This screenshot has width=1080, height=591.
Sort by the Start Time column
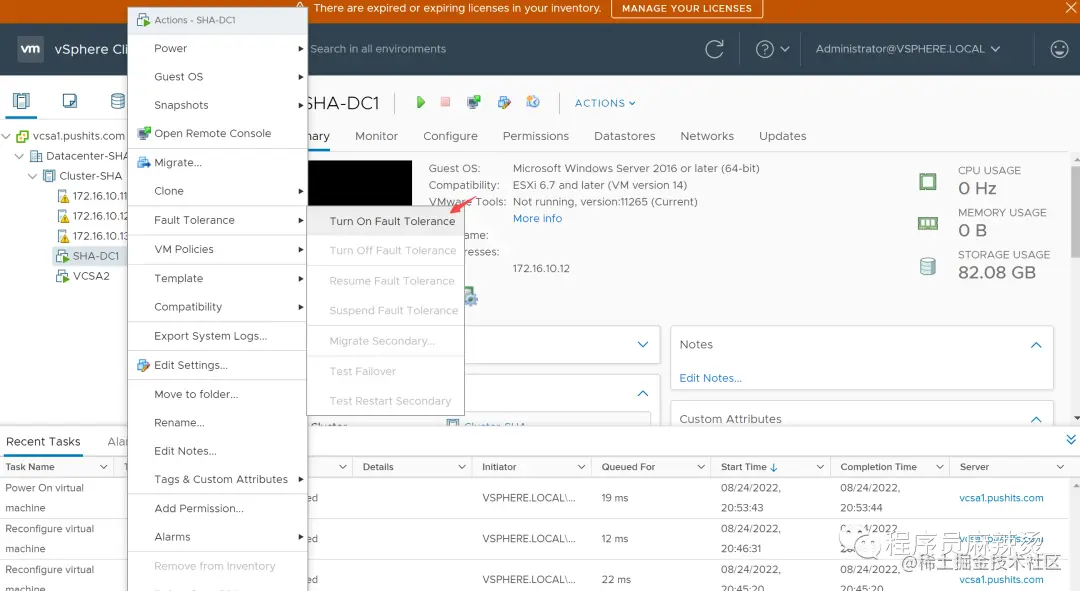[749, 467]
